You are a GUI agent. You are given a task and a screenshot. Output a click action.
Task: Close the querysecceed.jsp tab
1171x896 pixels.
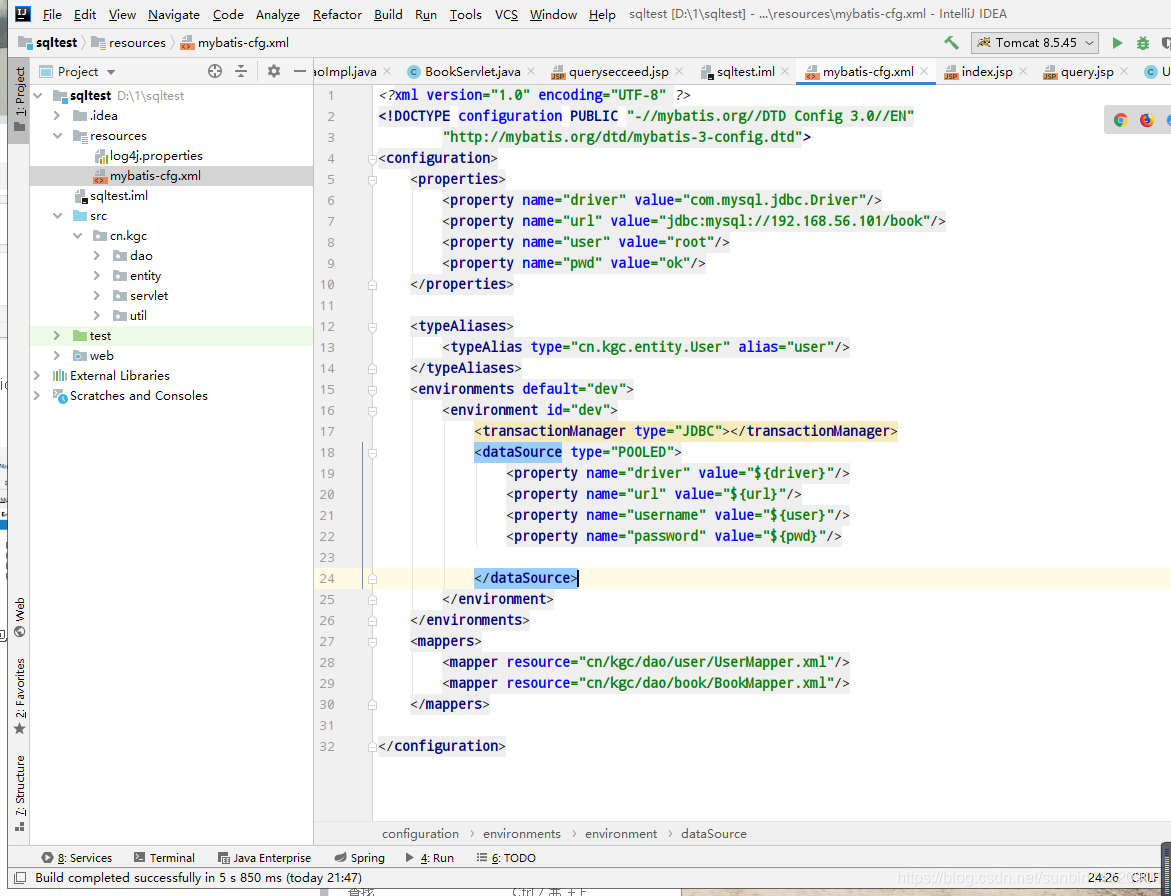[679, 71]
